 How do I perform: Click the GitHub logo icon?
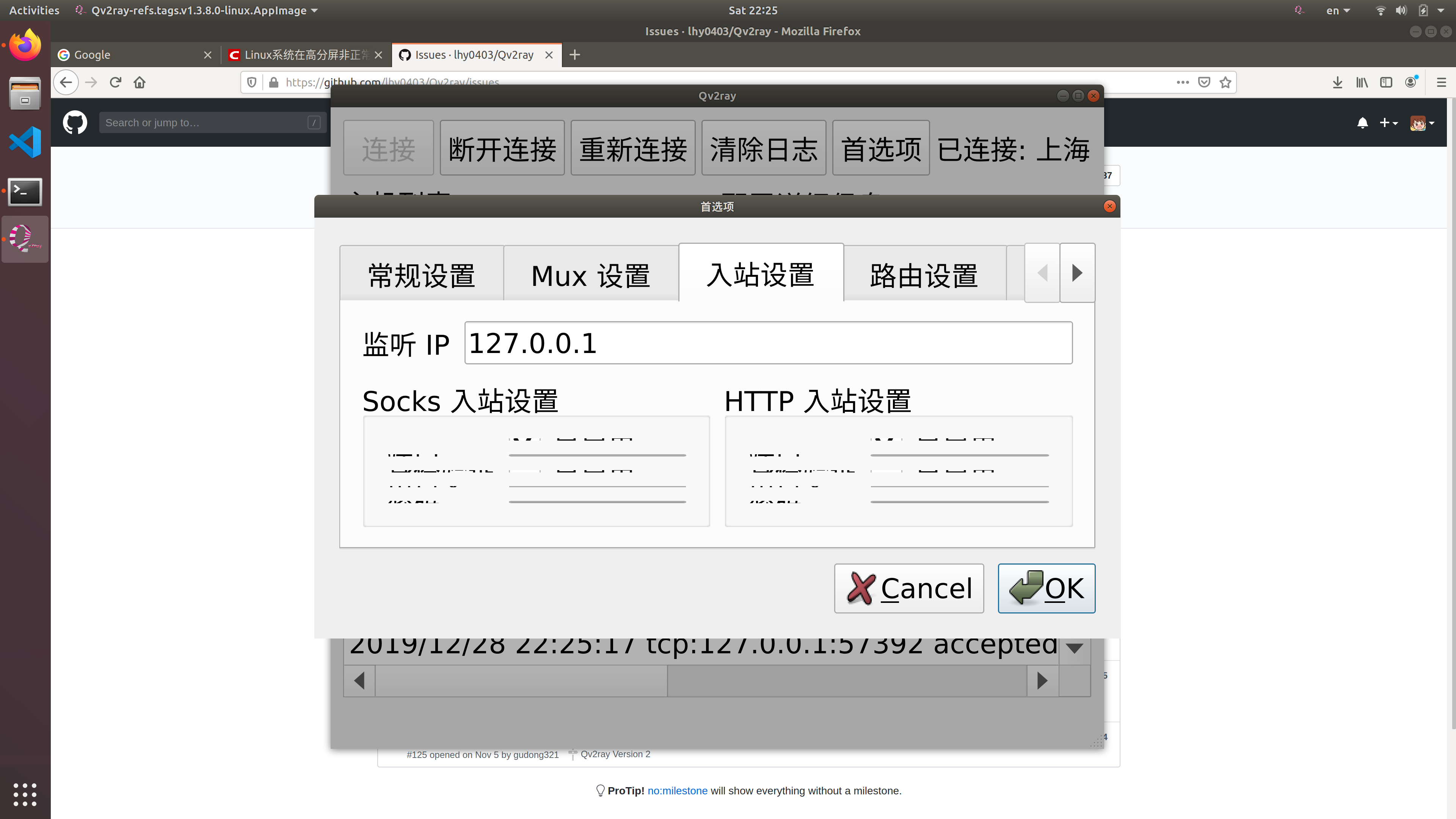(x=75, y=122)
